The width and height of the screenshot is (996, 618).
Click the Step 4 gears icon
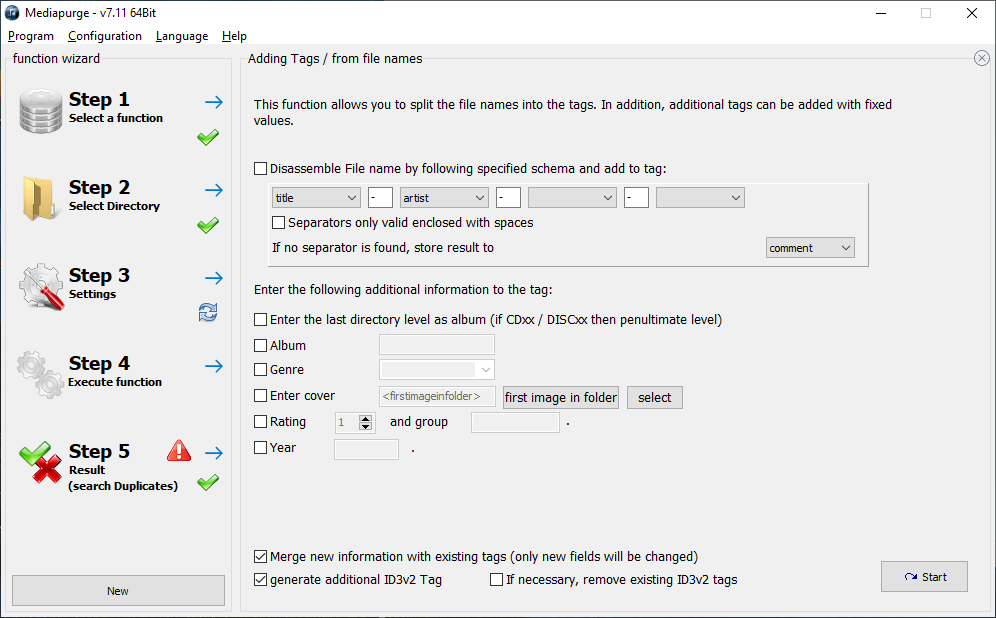[40, 374]
